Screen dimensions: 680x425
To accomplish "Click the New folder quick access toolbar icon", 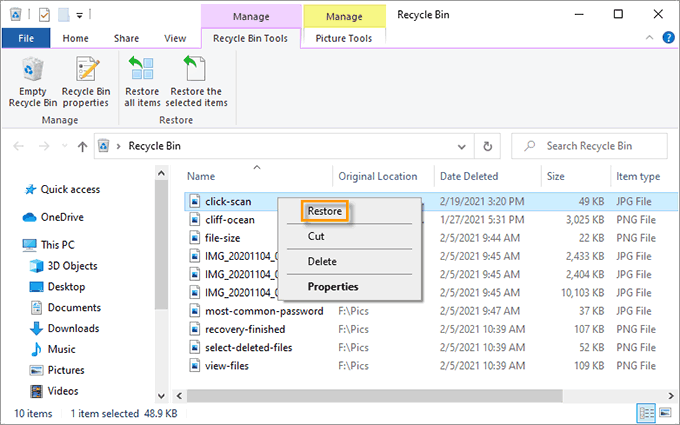I will coord(64,15).
